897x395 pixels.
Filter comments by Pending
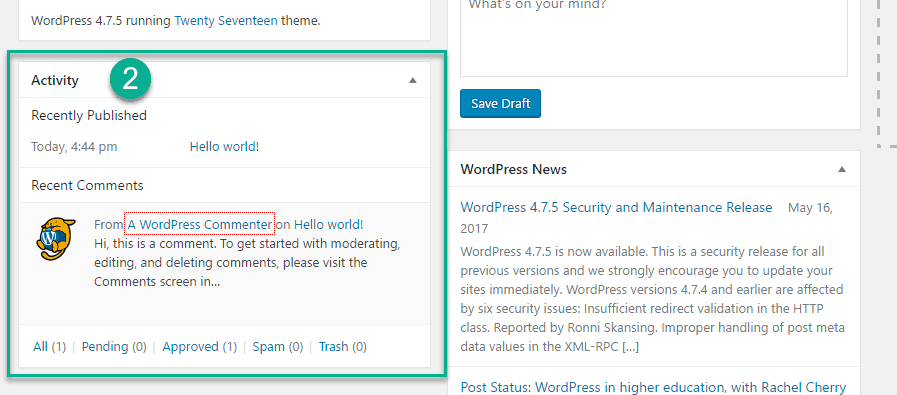[x=105, y=346]
